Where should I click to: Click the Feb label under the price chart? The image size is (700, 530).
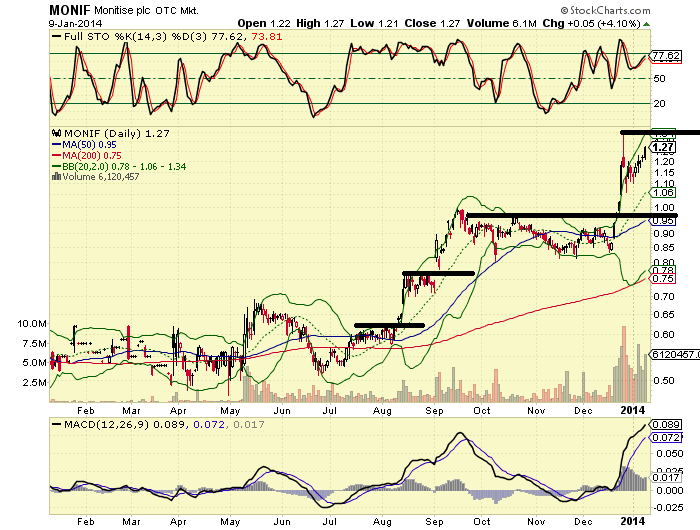click(86, 410)
